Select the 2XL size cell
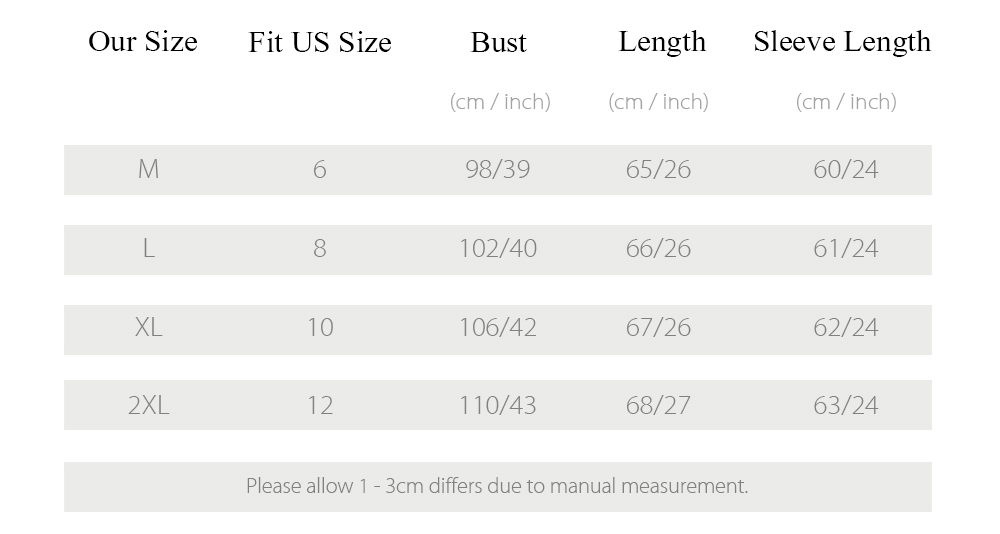 (x=149, y=406)
